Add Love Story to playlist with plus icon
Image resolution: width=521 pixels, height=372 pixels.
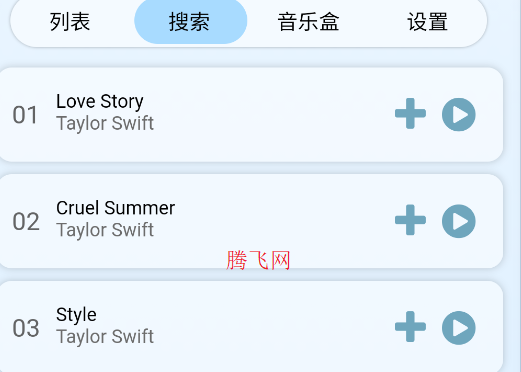[410, 114]
